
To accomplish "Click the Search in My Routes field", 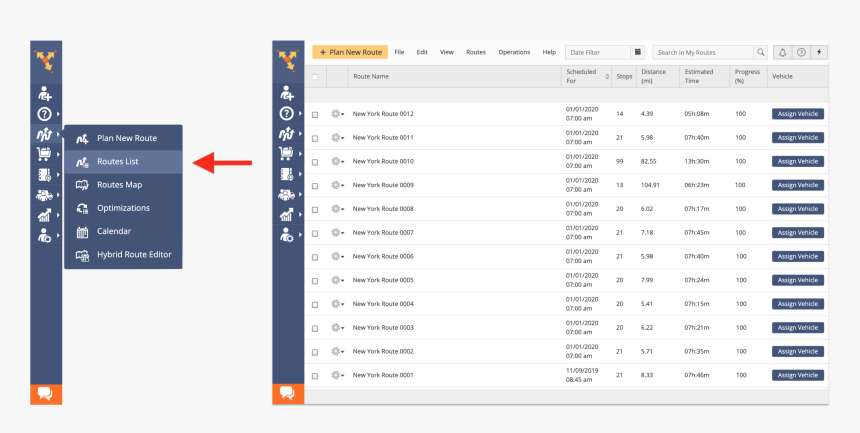I will 703,52.
